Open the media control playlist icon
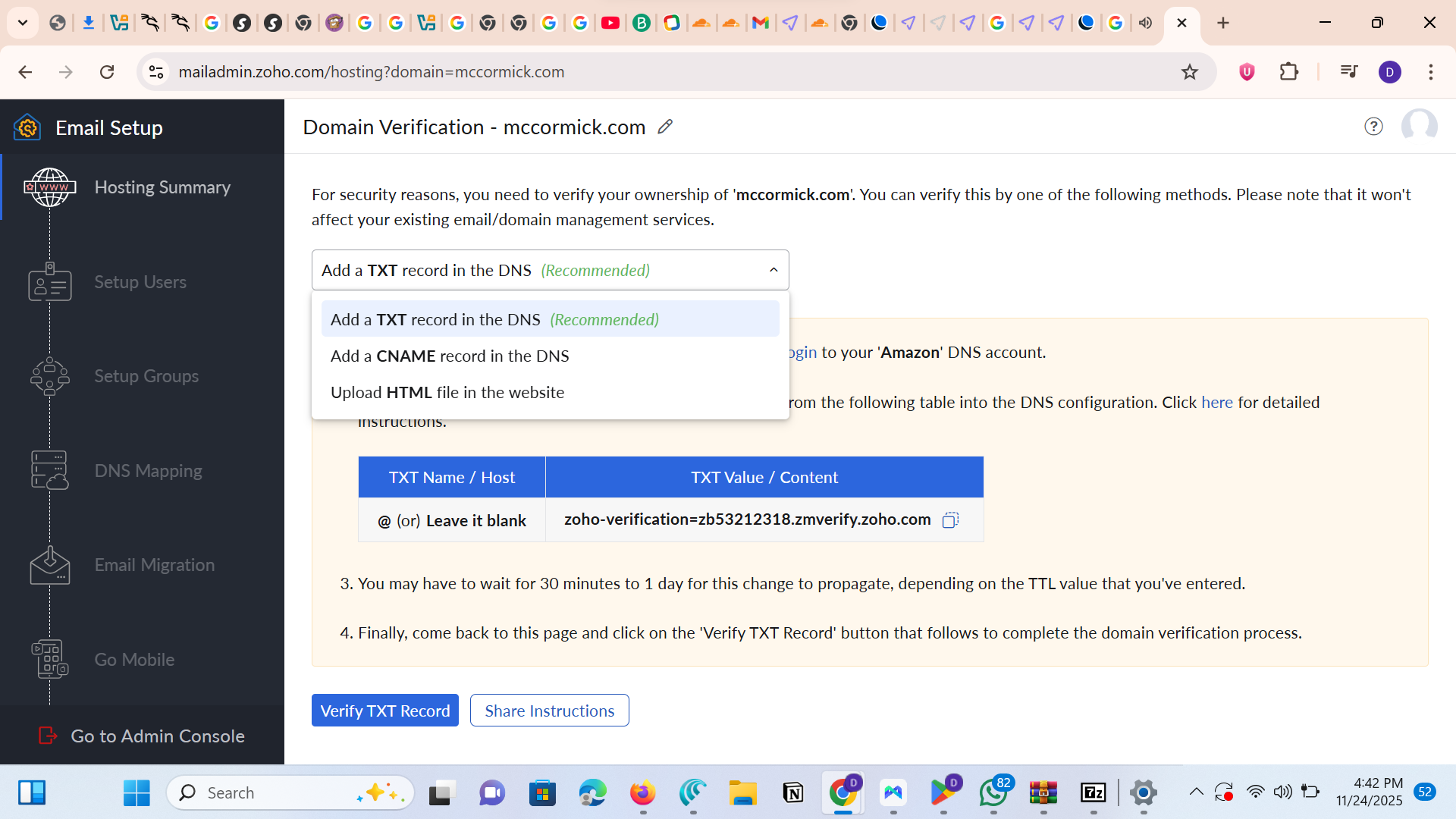Screen dimensions: 1456x819 [x=1349, y=72]
